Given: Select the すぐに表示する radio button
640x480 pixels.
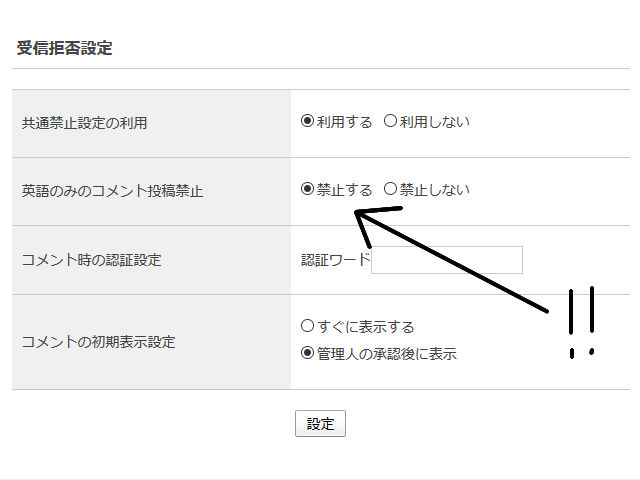Looking at the screenshot, I should coord(308,326).
